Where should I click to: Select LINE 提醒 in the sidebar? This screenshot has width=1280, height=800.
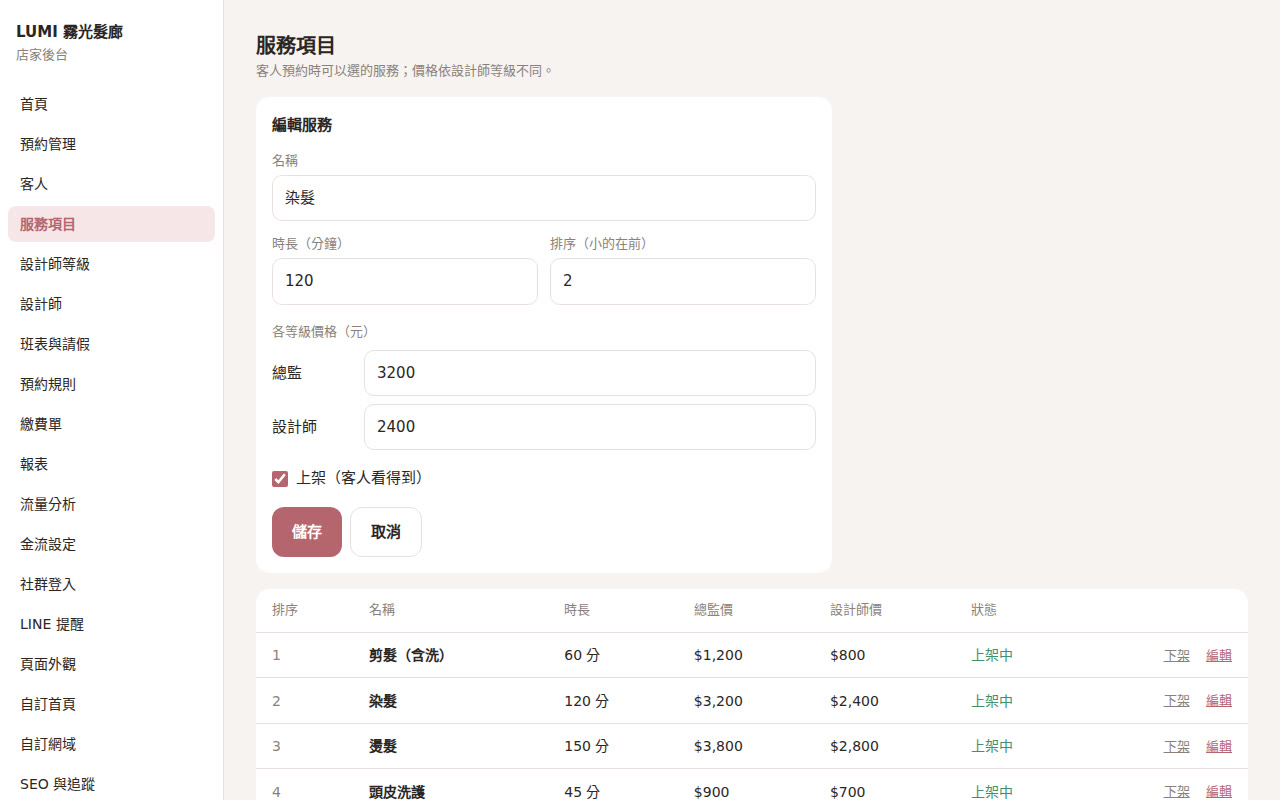[111, 624]
